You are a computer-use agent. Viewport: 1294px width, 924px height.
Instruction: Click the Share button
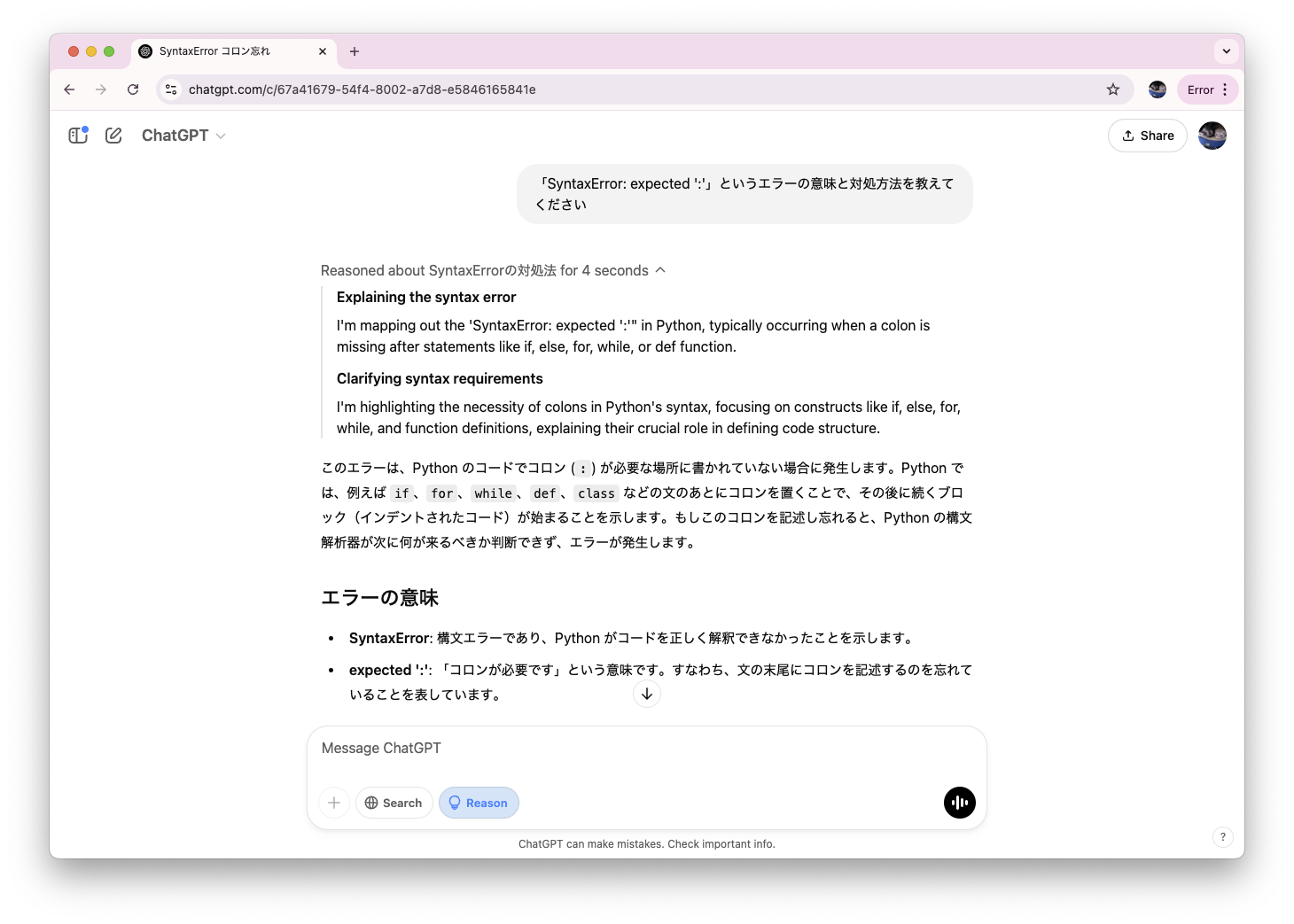pyautogui.click(x=1148, y=136)
